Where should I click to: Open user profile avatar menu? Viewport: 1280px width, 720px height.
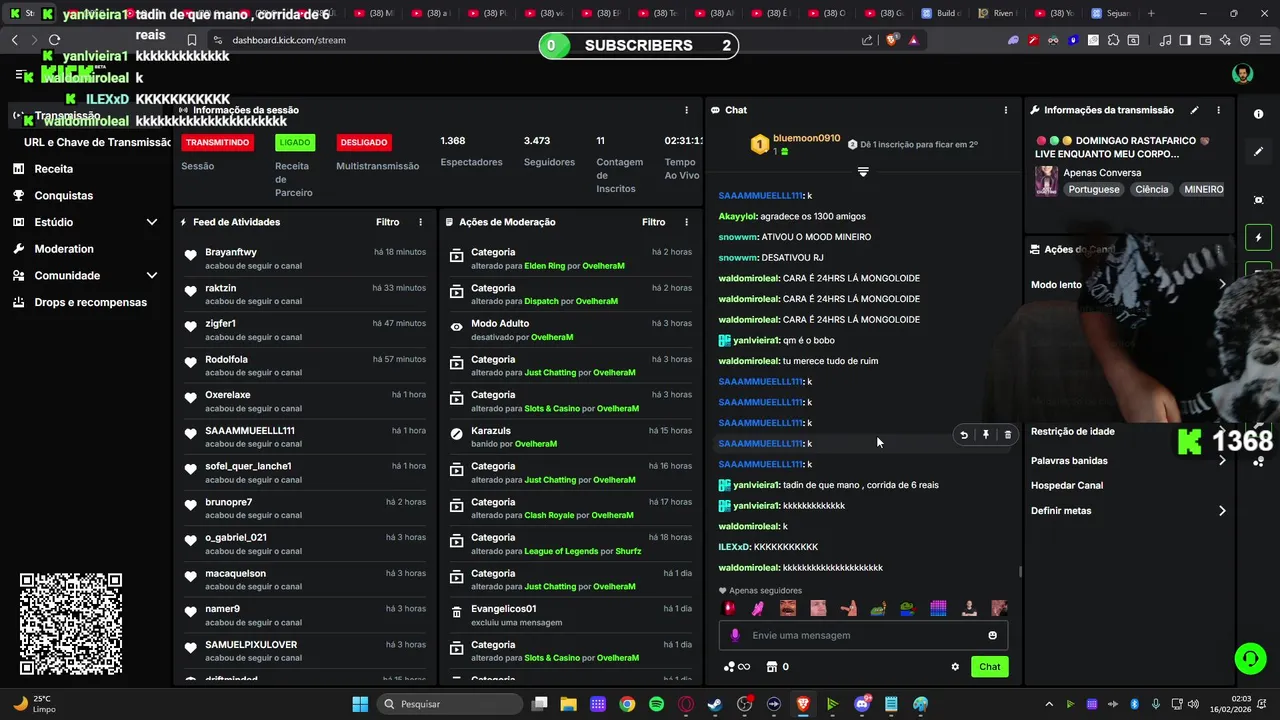(x=1242, y=75)
